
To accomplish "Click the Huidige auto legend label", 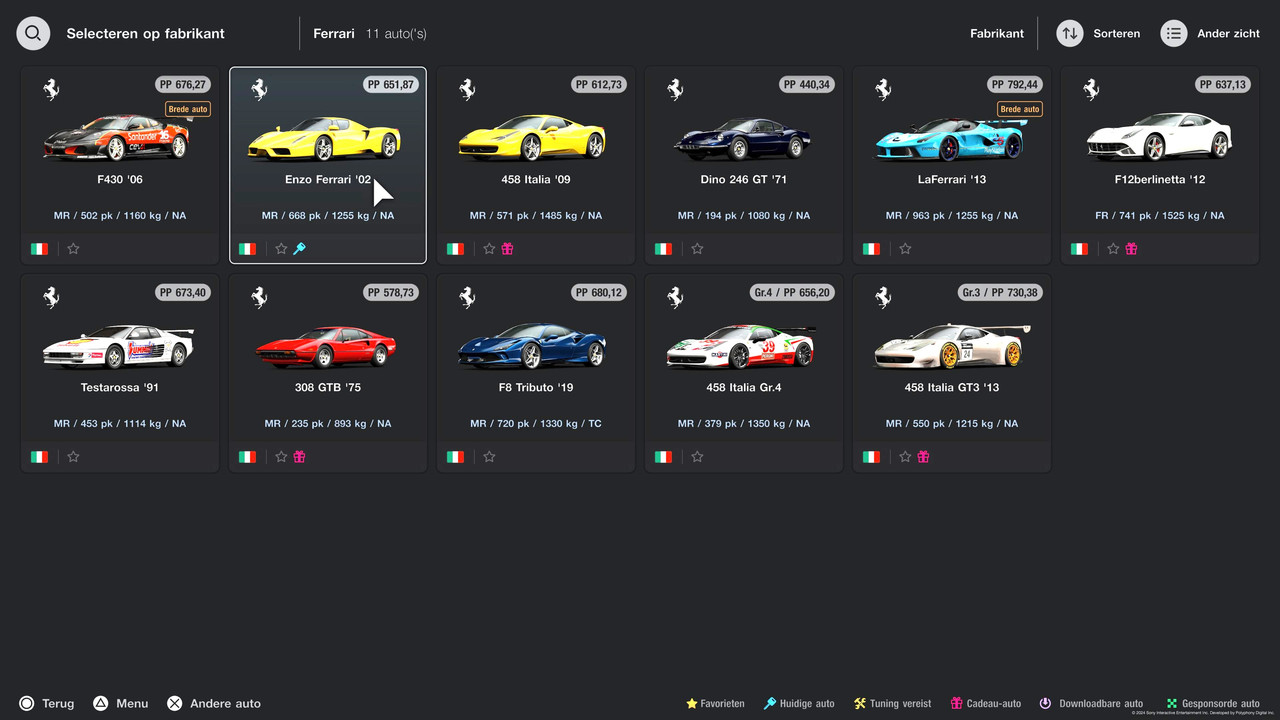I will [x=807, y=704].
